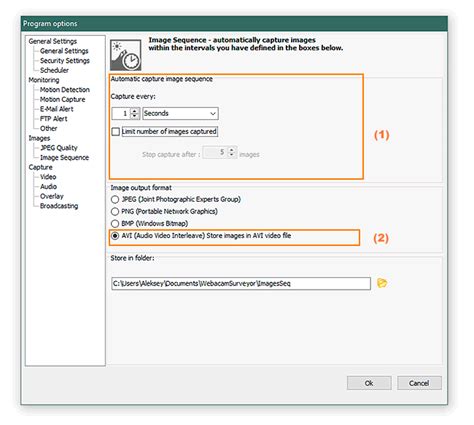Click the Store in folder path field
The height and width of the screenshot is (425, 474).
[x=241, y=283]
